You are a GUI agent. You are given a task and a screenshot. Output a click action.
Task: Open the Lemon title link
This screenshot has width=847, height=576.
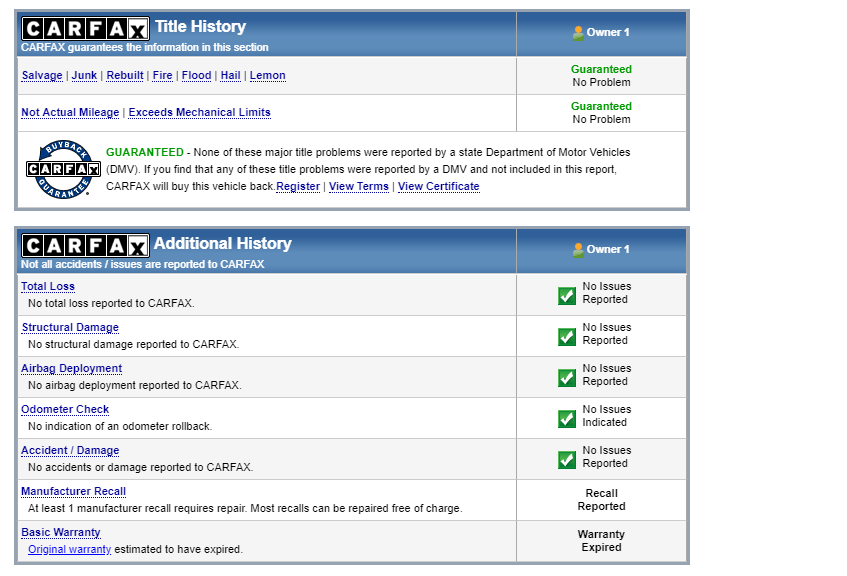pyautogui.click(x=267, y=75)
